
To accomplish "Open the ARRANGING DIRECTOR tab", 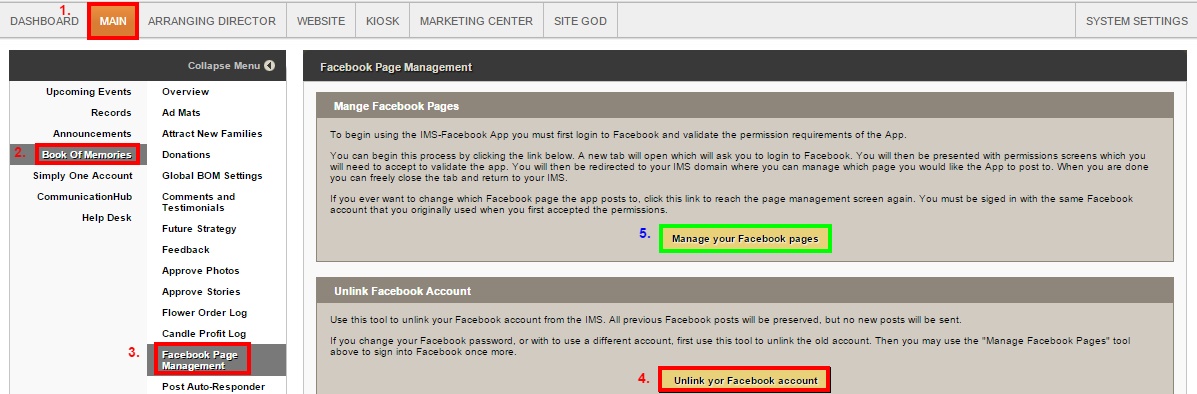I will pyautogui.click(x=211, y=21).
